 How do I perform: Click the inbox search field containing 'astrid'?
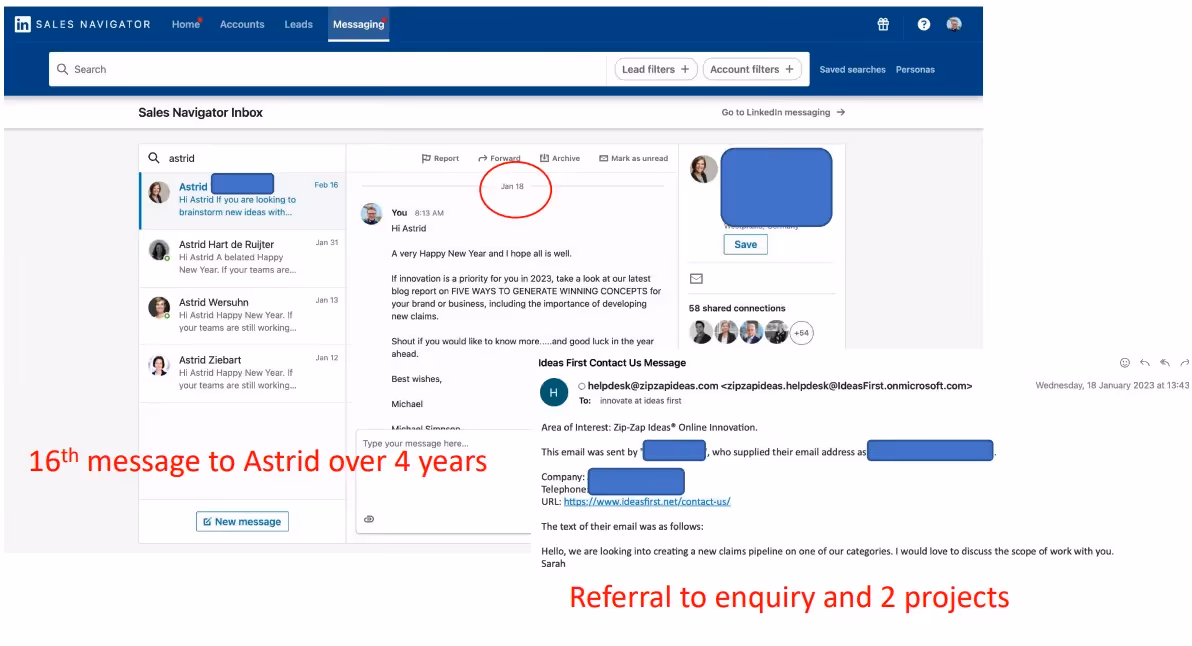click(x=242, y=158)
